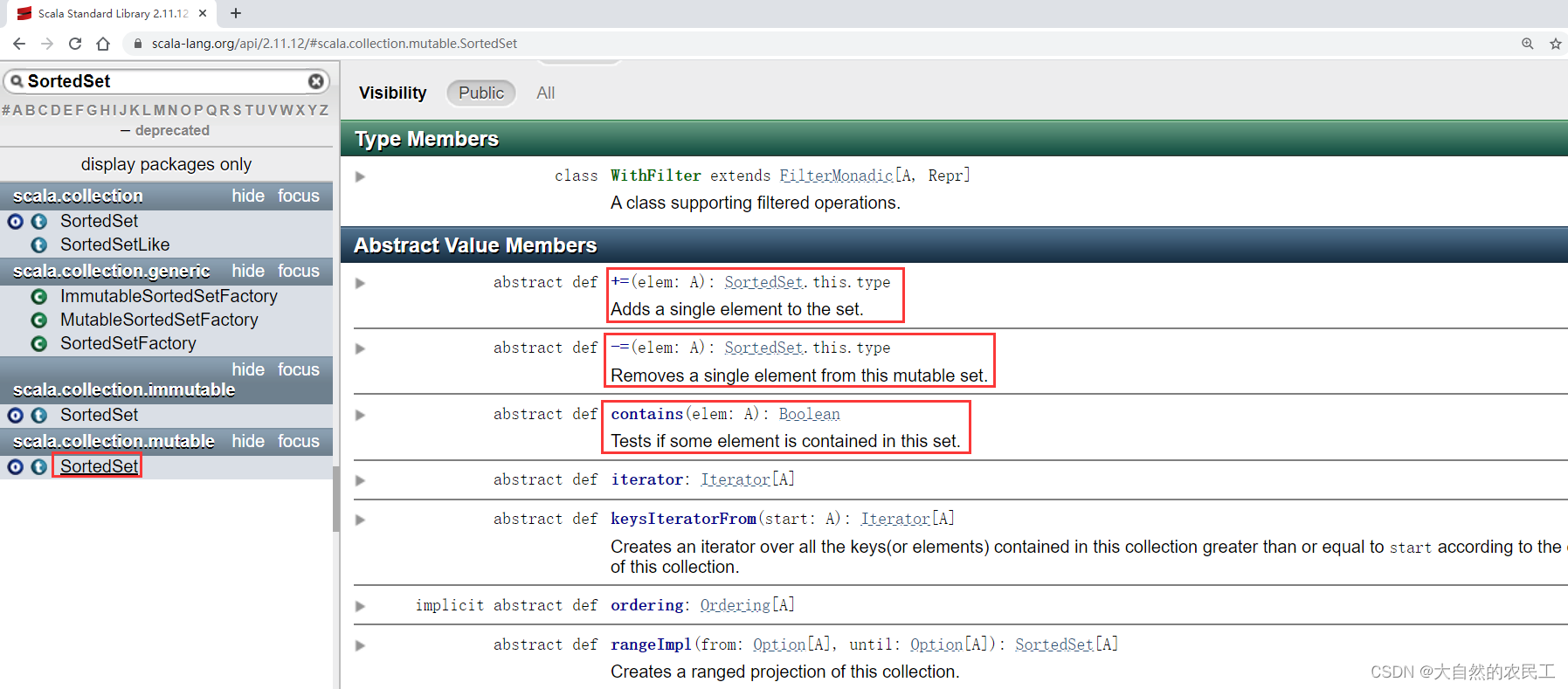
Task: Follow the first Option link in rangeImpl
Action: pos(779,644)
